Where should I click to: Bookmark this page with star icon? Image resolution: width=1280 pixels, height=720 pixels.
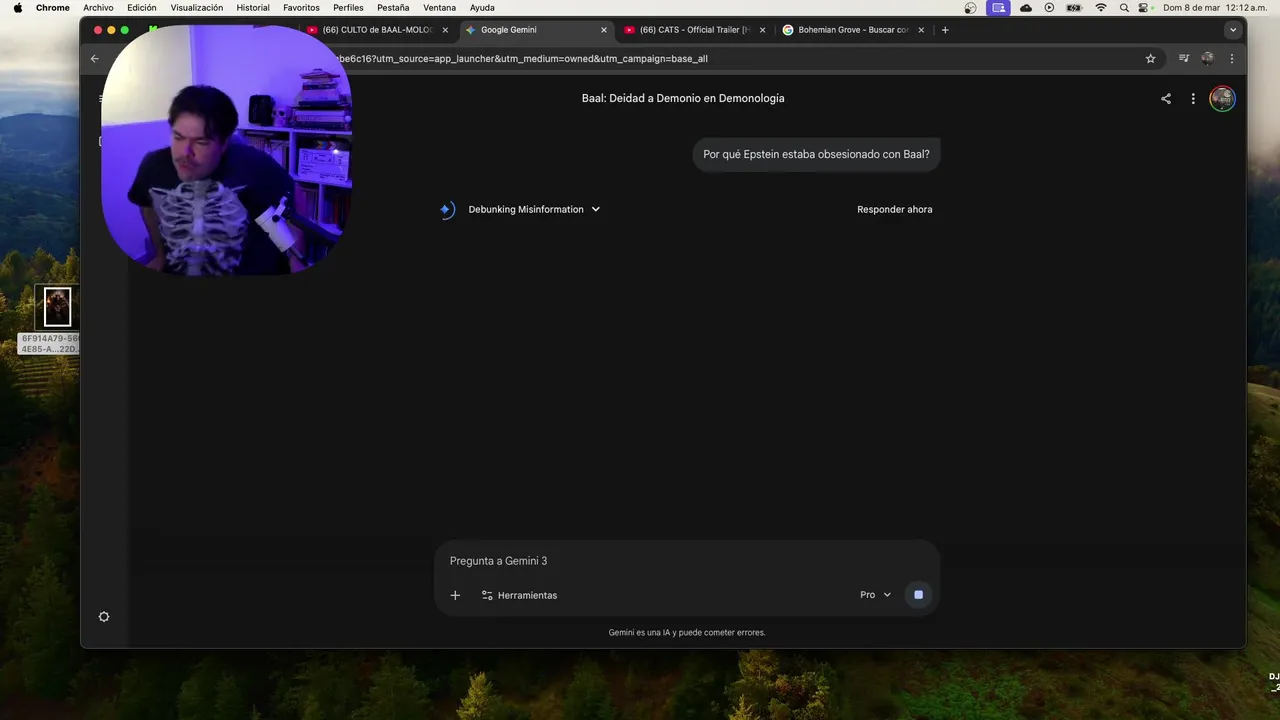pos(1150,59)
